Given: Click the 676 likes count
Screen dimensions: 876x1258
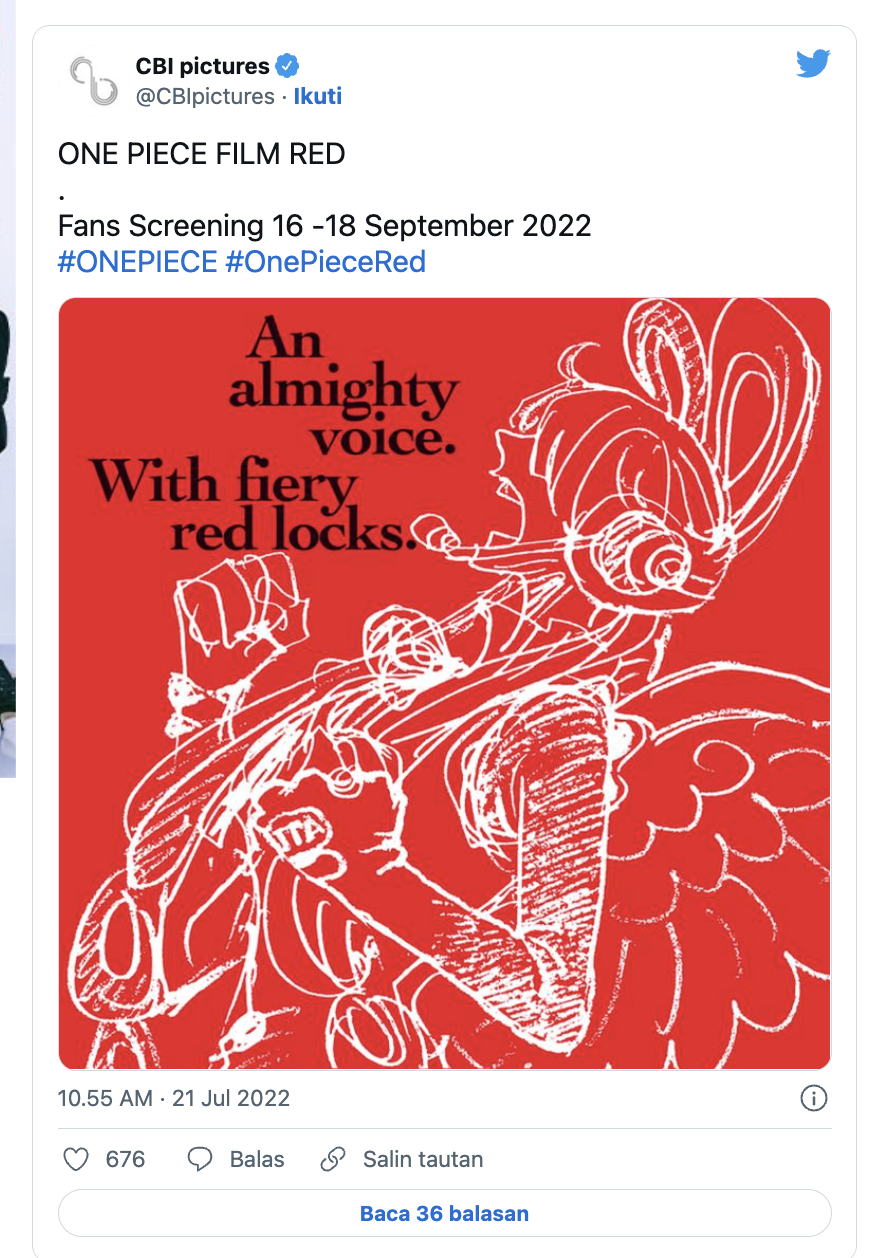Looking at the screenshot, I should coord(125,1159).
